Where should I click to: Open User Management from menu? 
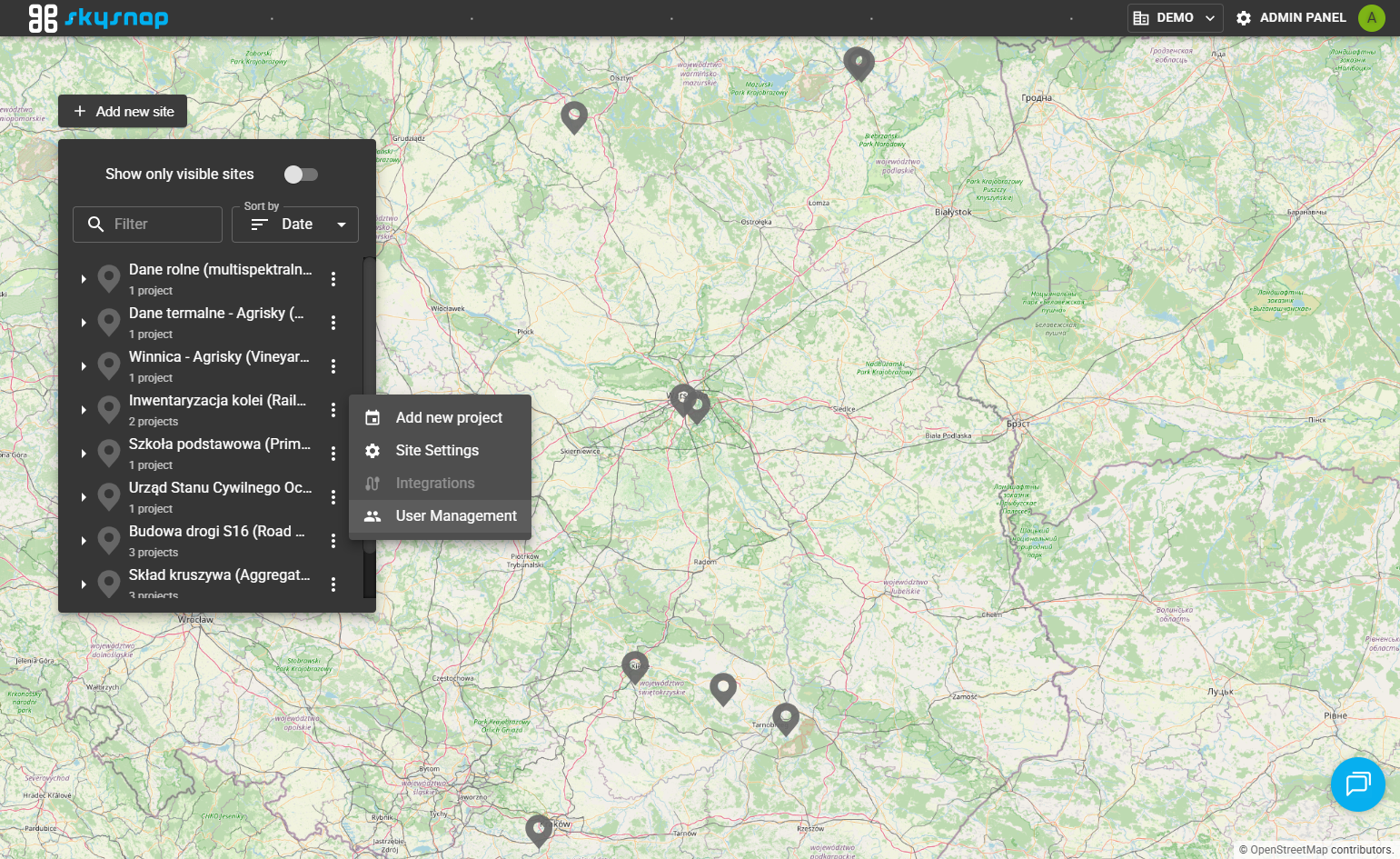(x=440, y=516)
